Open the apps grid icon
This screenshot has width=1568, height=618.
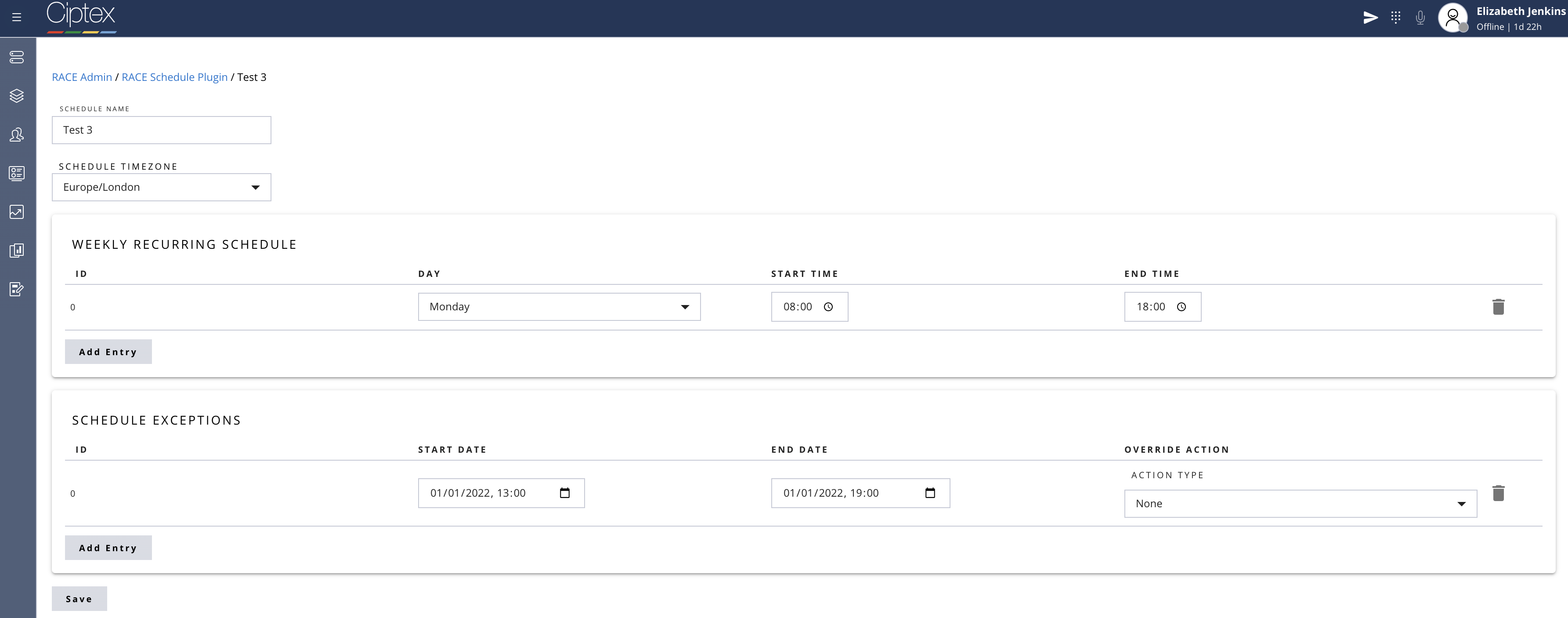1396,18
